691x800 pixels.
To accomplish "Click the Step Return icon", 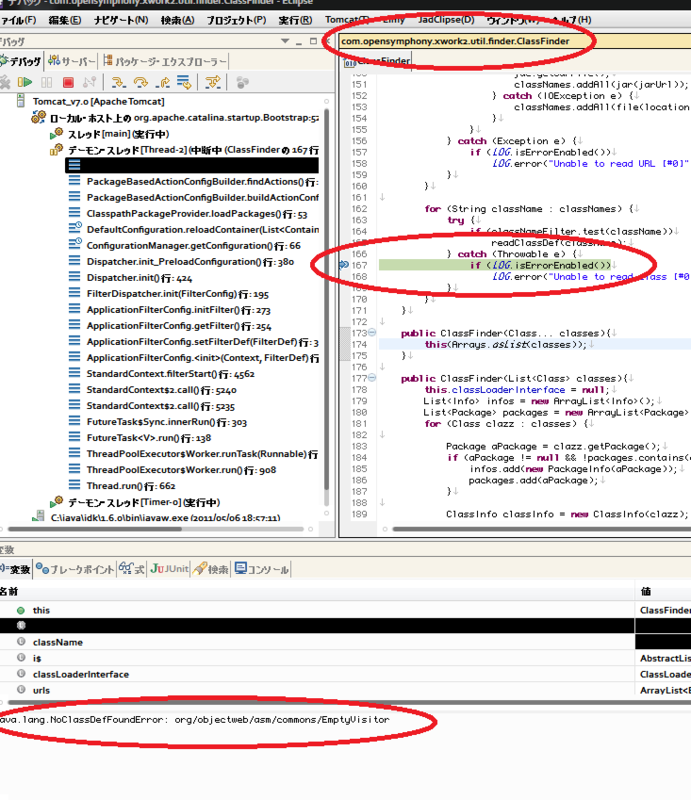I will (x=163, y=82).
